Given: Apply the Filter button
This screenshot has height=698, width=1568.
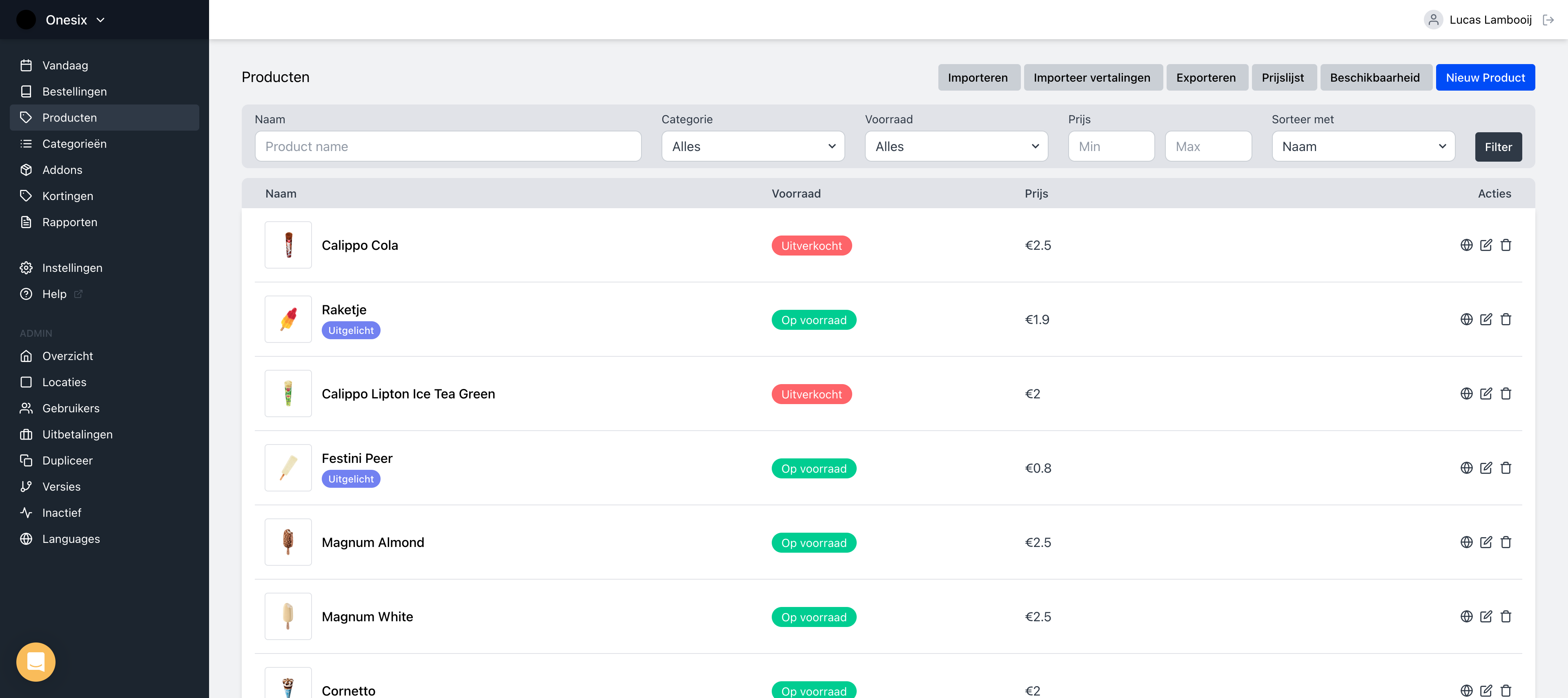Looking at the screenshot, I should coord(1498,147).
